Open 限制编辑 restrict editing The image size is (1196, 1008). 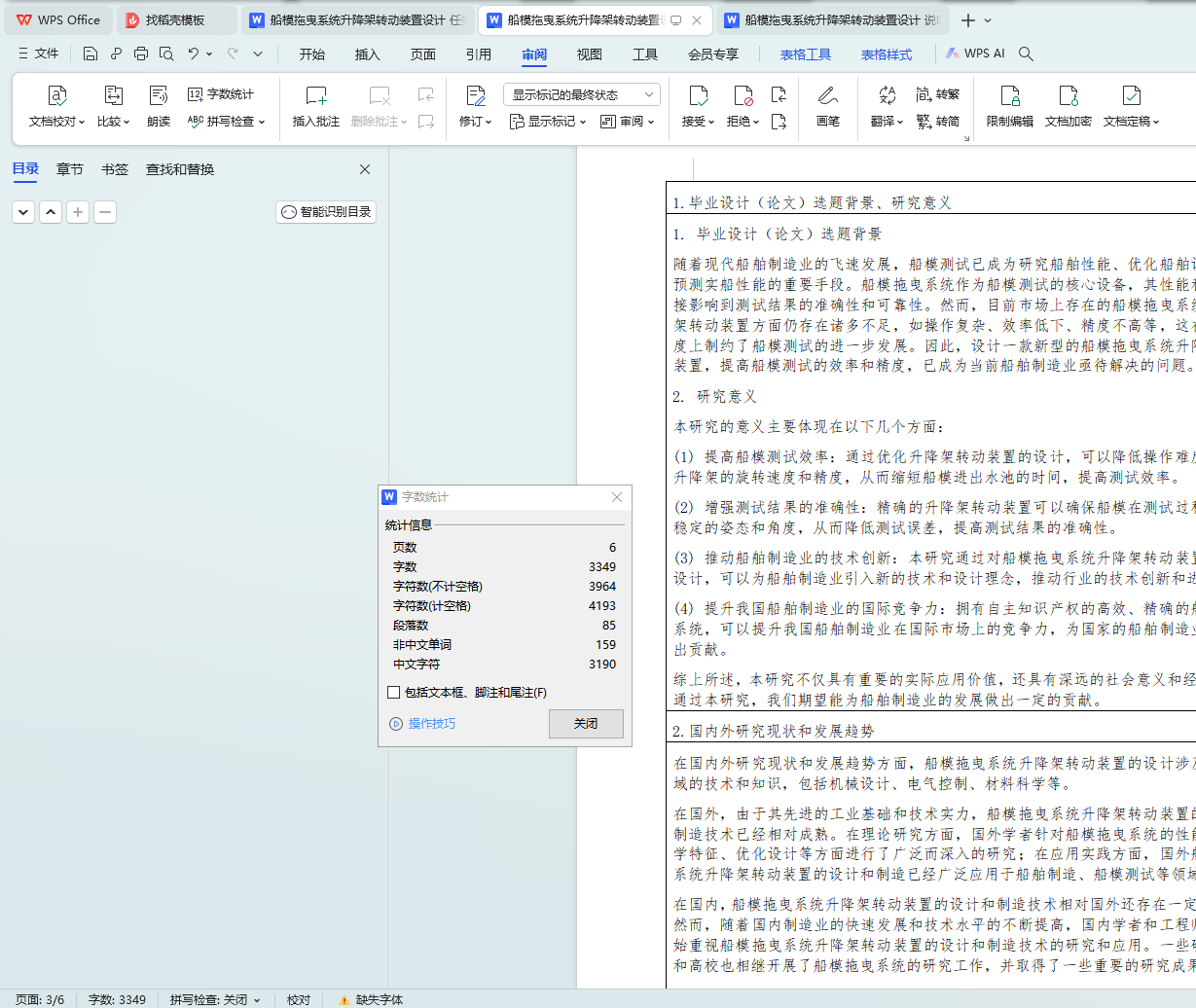tap(1010, 107)
